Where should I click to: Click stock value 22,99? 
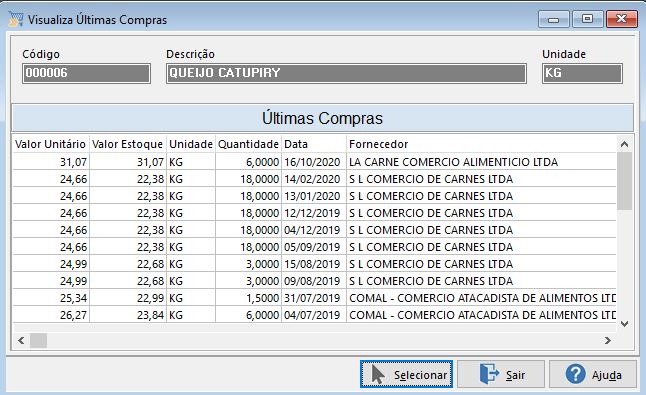pos(150,298)
